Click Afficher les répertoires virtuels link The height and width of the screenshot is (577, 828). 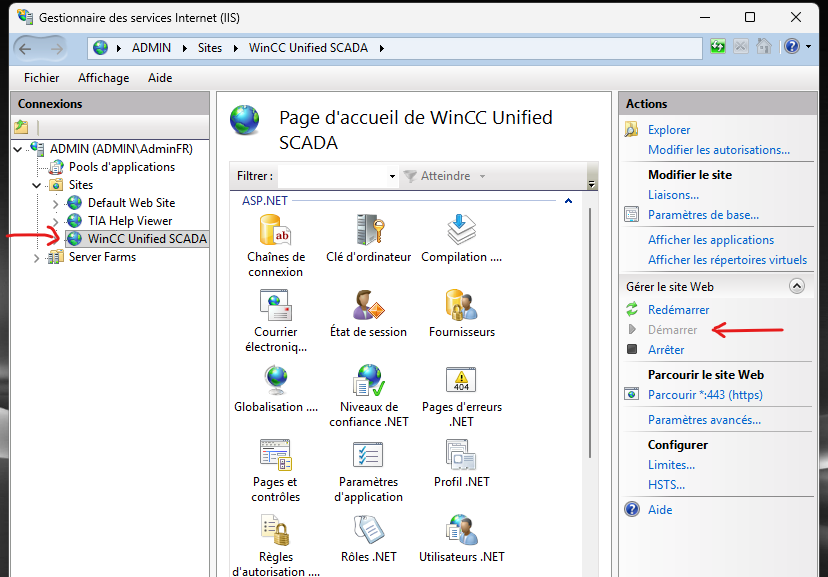(x=727, y=260)
